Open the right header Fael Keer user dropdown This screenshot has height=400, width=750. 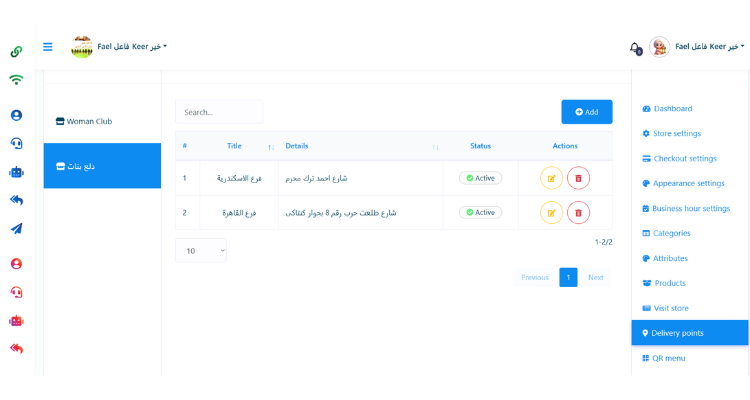[710, 46]
